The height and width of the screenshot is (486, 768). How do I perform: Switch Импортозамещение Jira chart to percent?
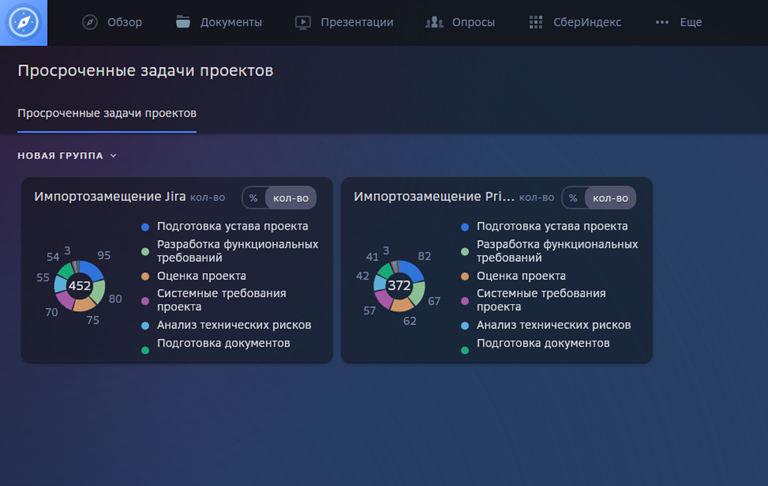253,198
